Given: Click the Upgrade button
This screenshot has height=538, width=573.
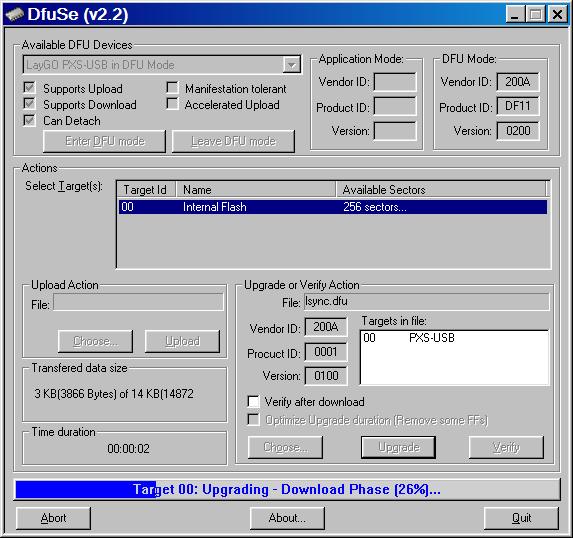Looking at the screenshot, I should [x=398, y=447].
